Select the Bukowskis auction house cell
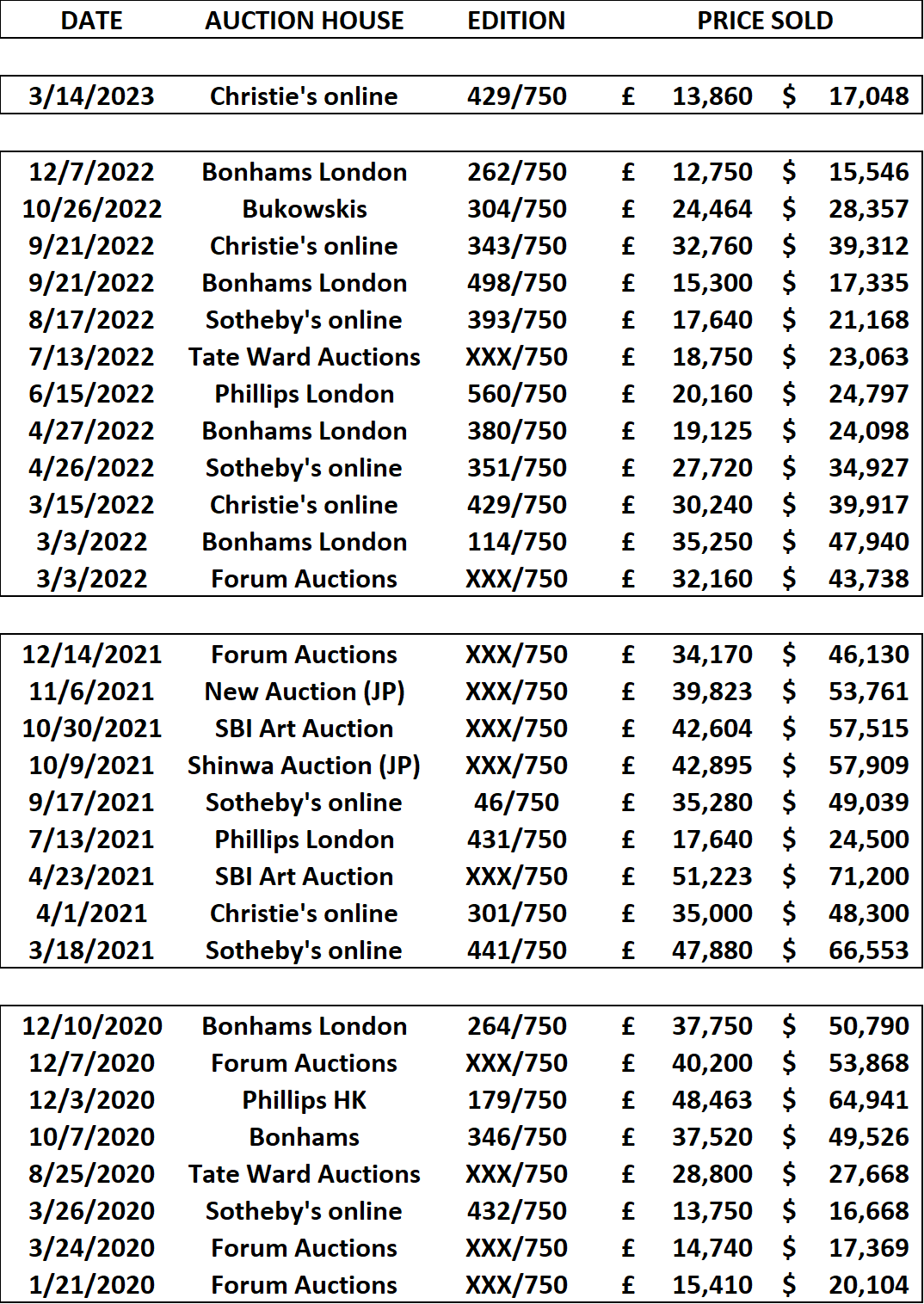The image size is (924, 1304). click(x=305, y=209)
